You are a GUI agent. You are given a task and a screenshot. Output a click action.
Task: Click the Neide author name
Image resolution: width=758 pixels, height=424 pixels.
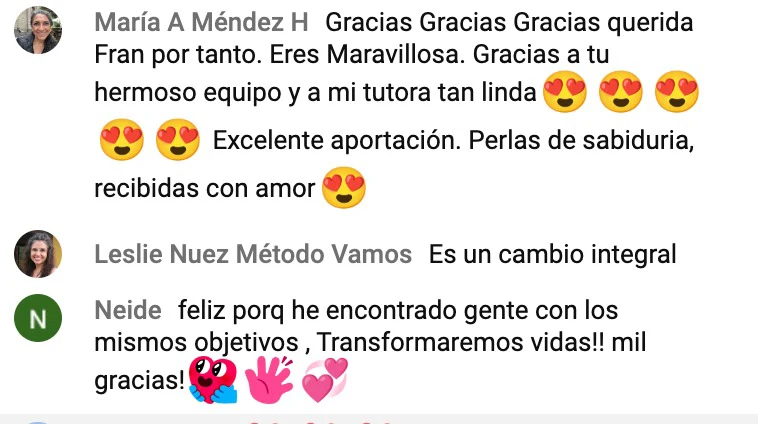tap(128, 310)
